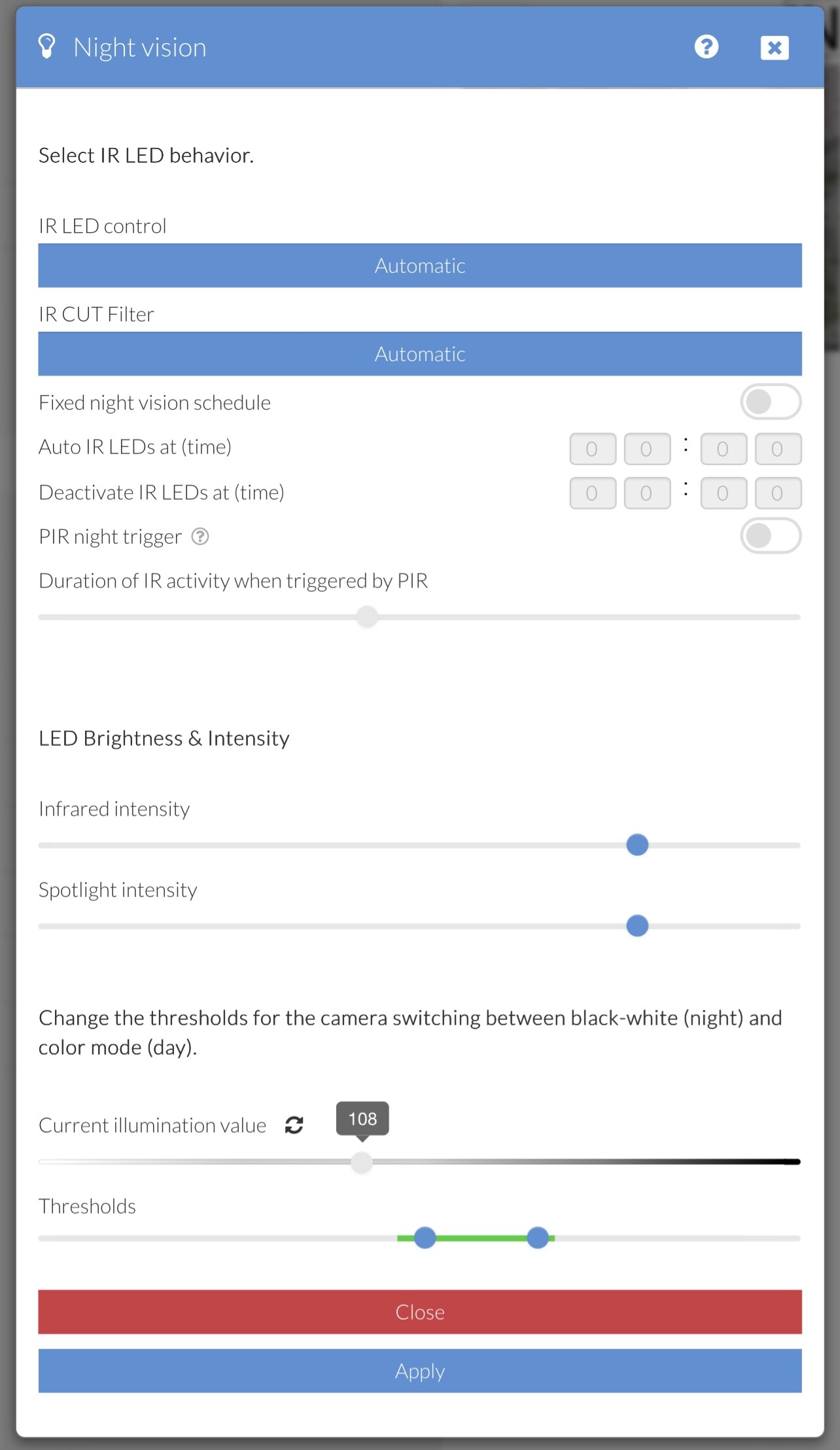Refresh the current illumination value
The width and height of the screenshot is (840, 1450).
[x=294, y=1125]
